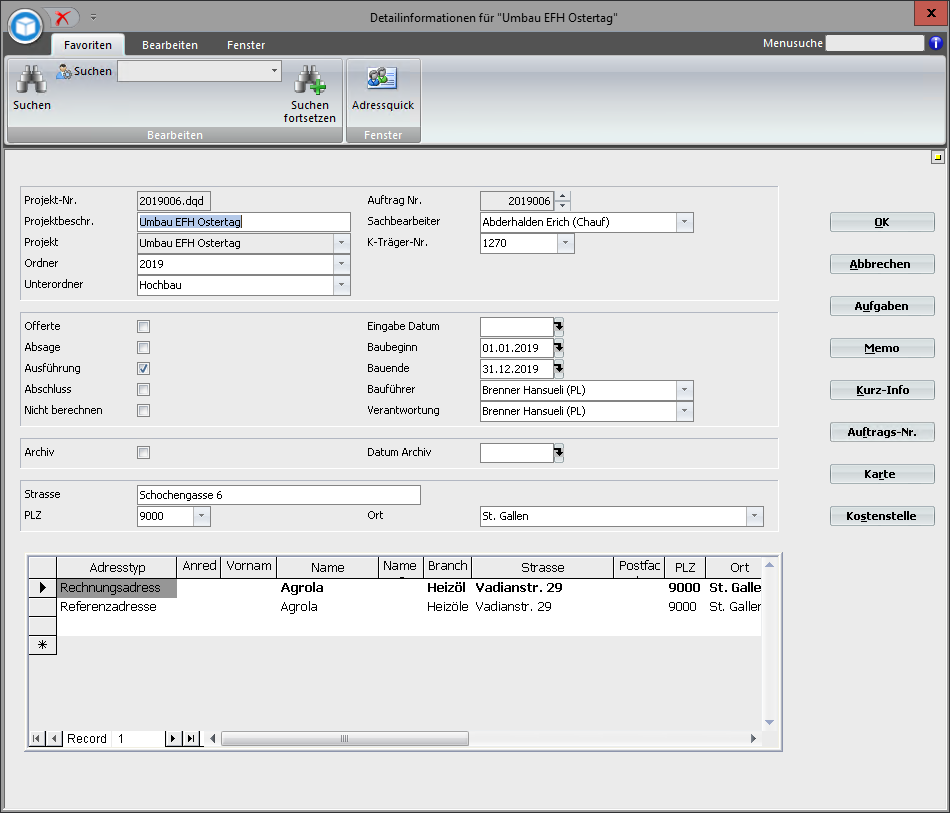Jump to last record in navigator
This screenshot has width=950, height=813.
pyautogui.click(x=191, y=739)
